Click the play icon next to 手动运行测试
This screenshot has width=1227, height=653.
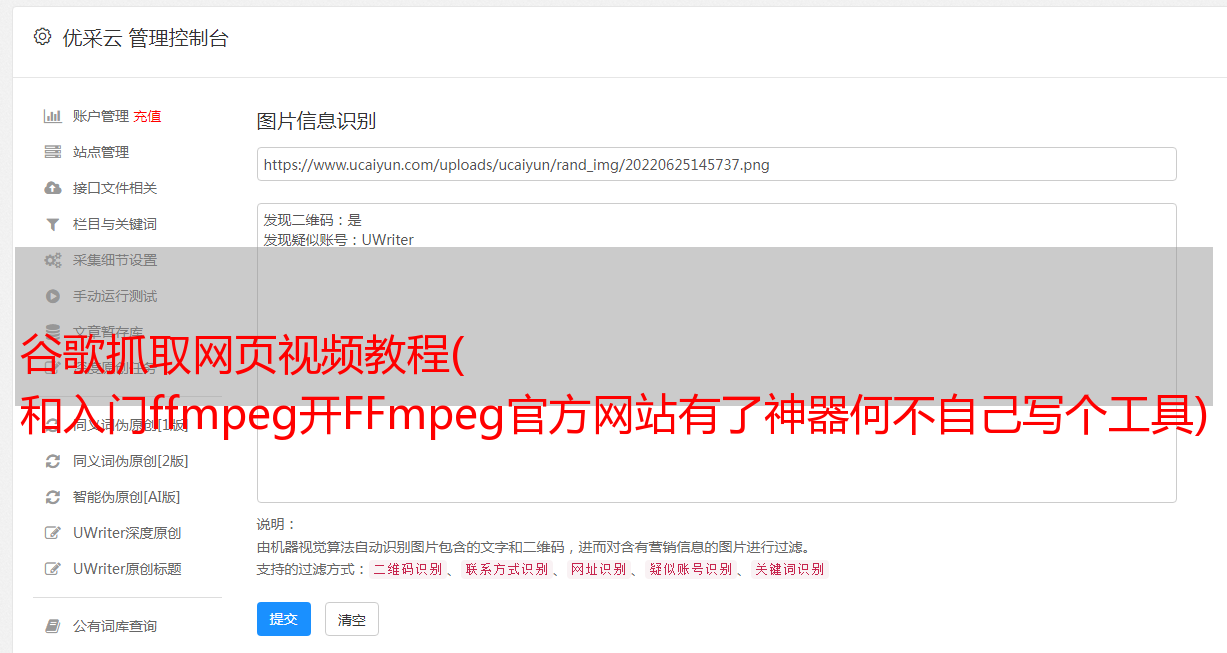(x=53, y=296)
